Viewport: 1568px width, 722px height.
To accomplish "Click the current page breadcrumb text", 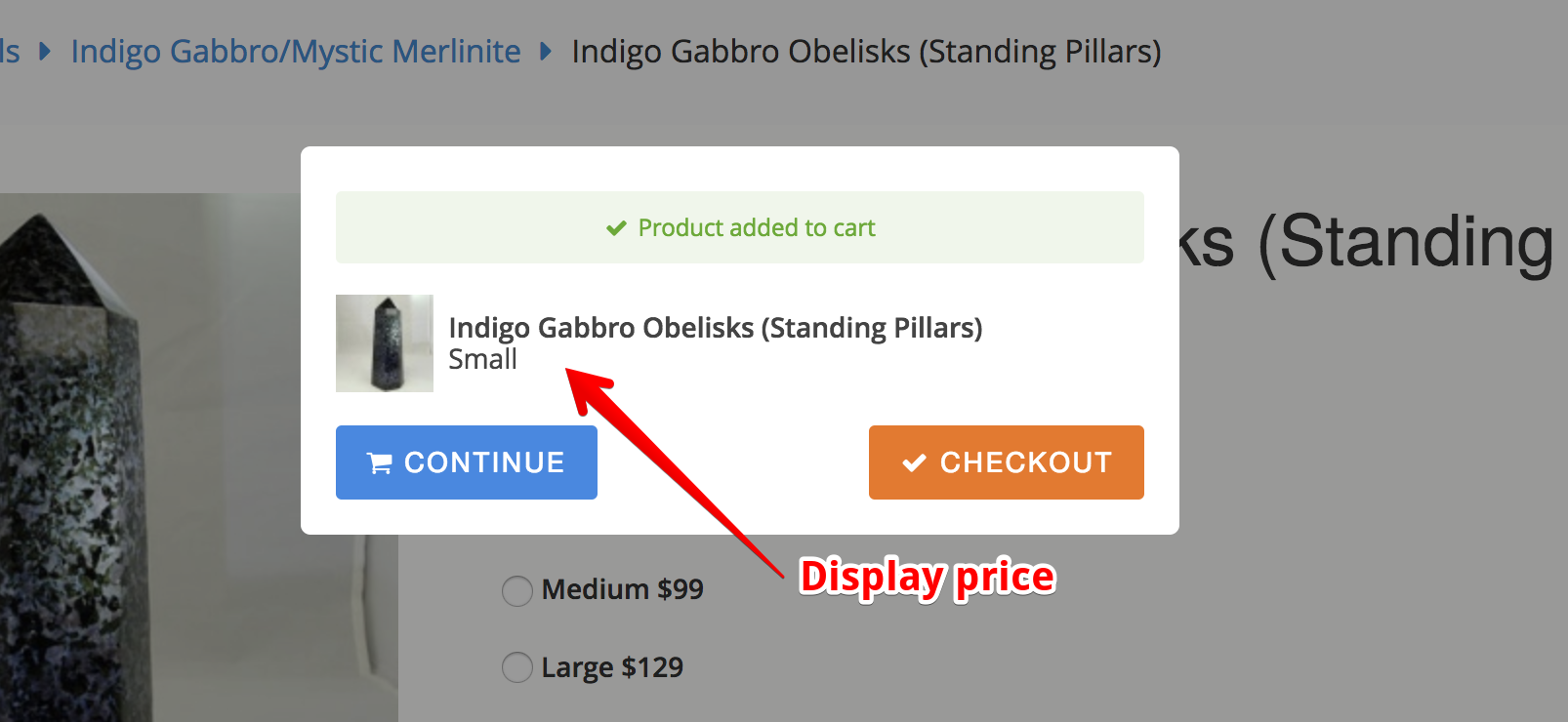I will point(866,51).
